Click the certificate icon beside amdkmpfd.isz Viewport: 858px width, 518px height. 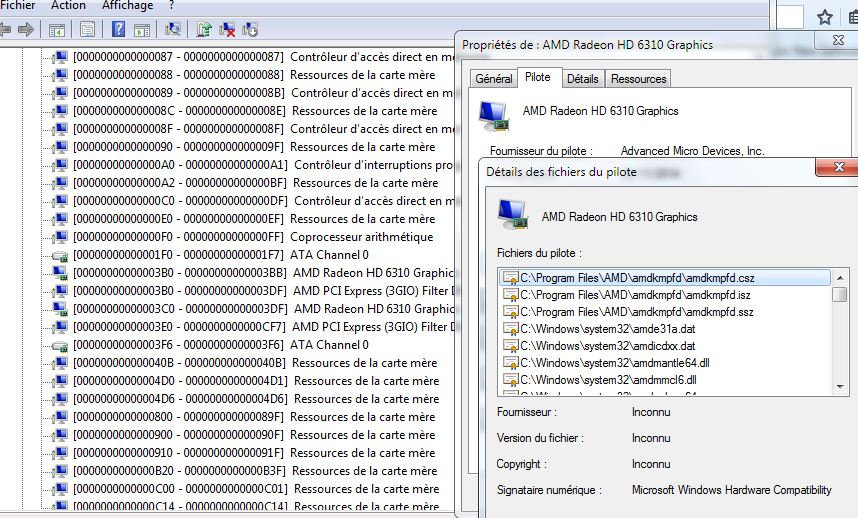[511, 295]
